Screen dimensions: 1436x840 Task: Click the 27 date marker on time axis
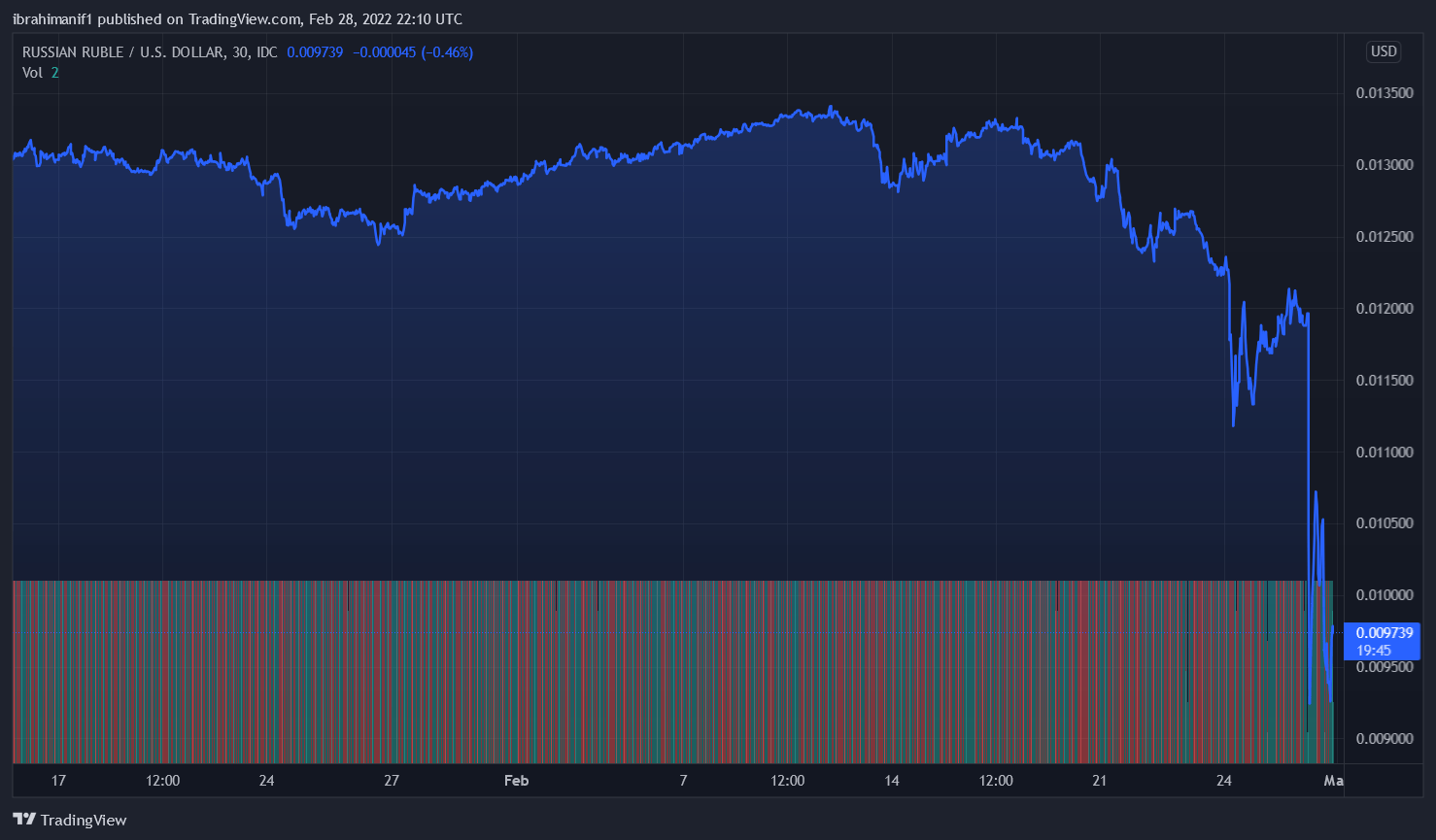click(x=392, y=781)
